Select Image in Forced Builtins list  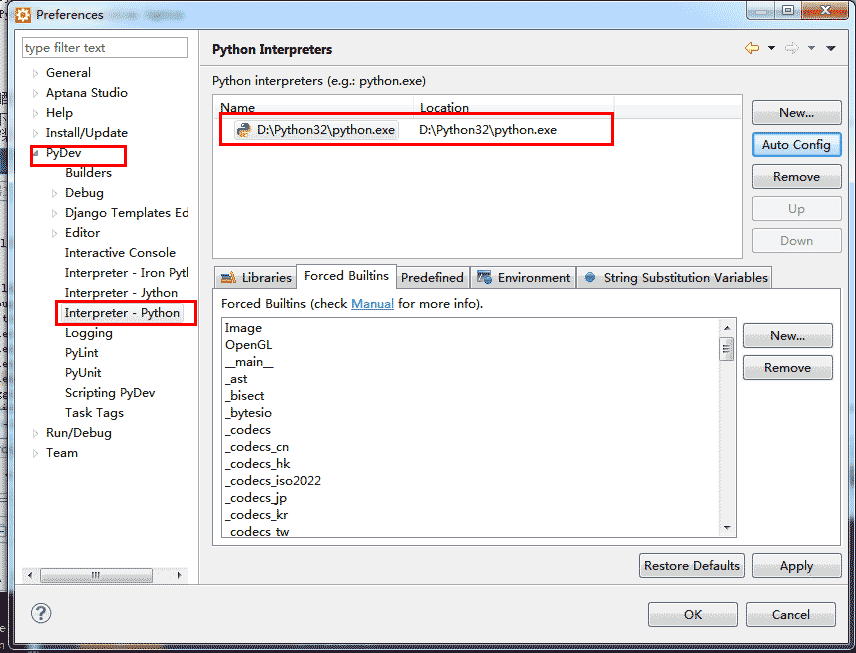243,328
